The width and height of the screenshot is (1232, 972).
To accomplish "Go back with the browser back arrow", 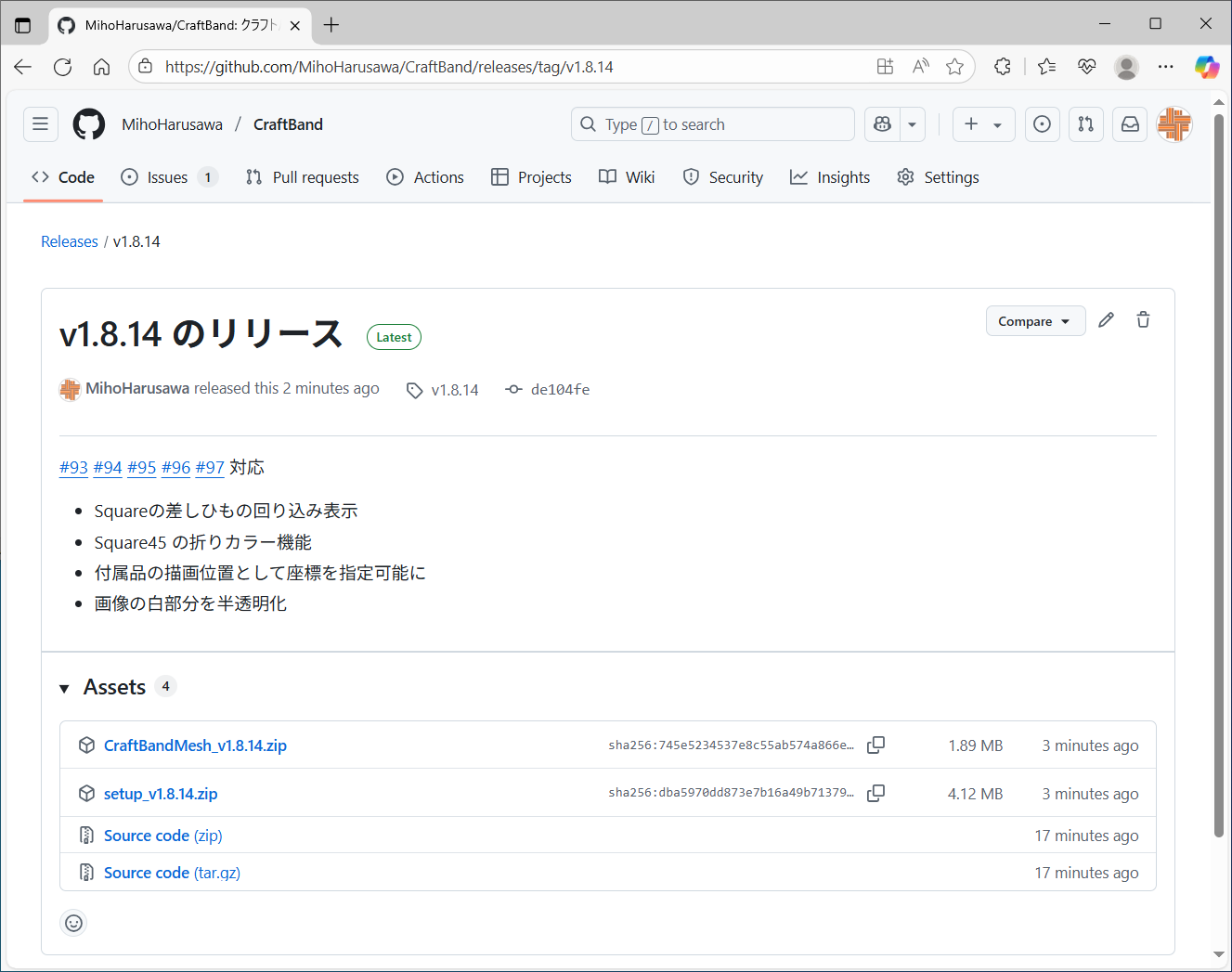I will pos(23,67).
